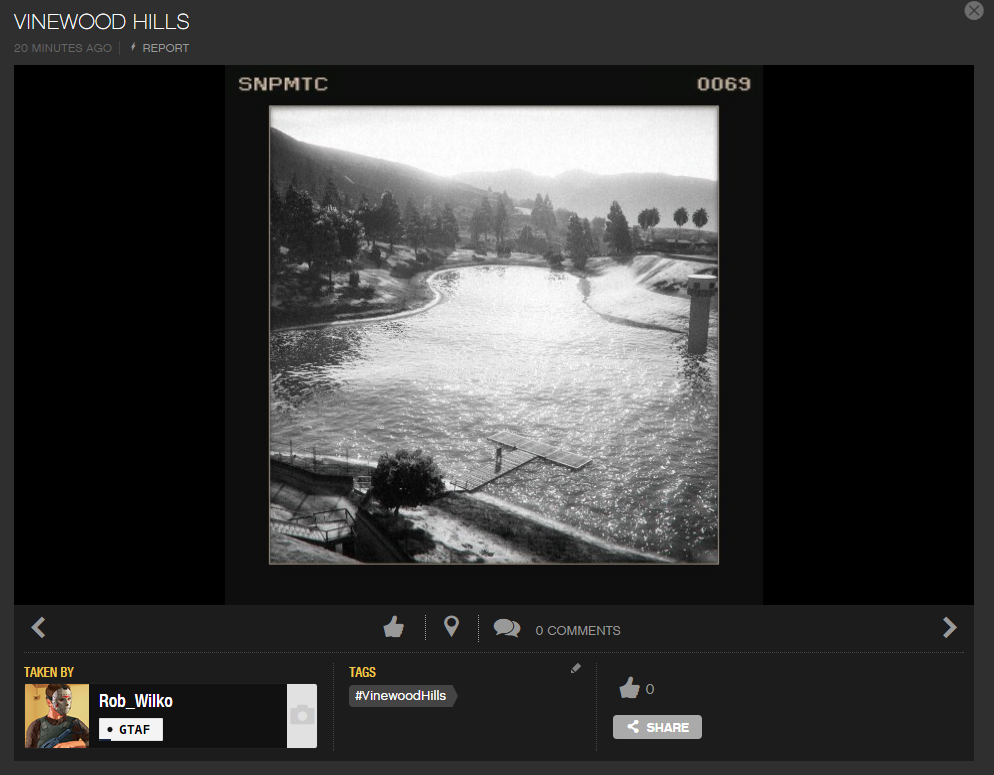The image size is (994, 775).
Task: Click the Vinewood Hills title
Action: click(x=101, y=22)
